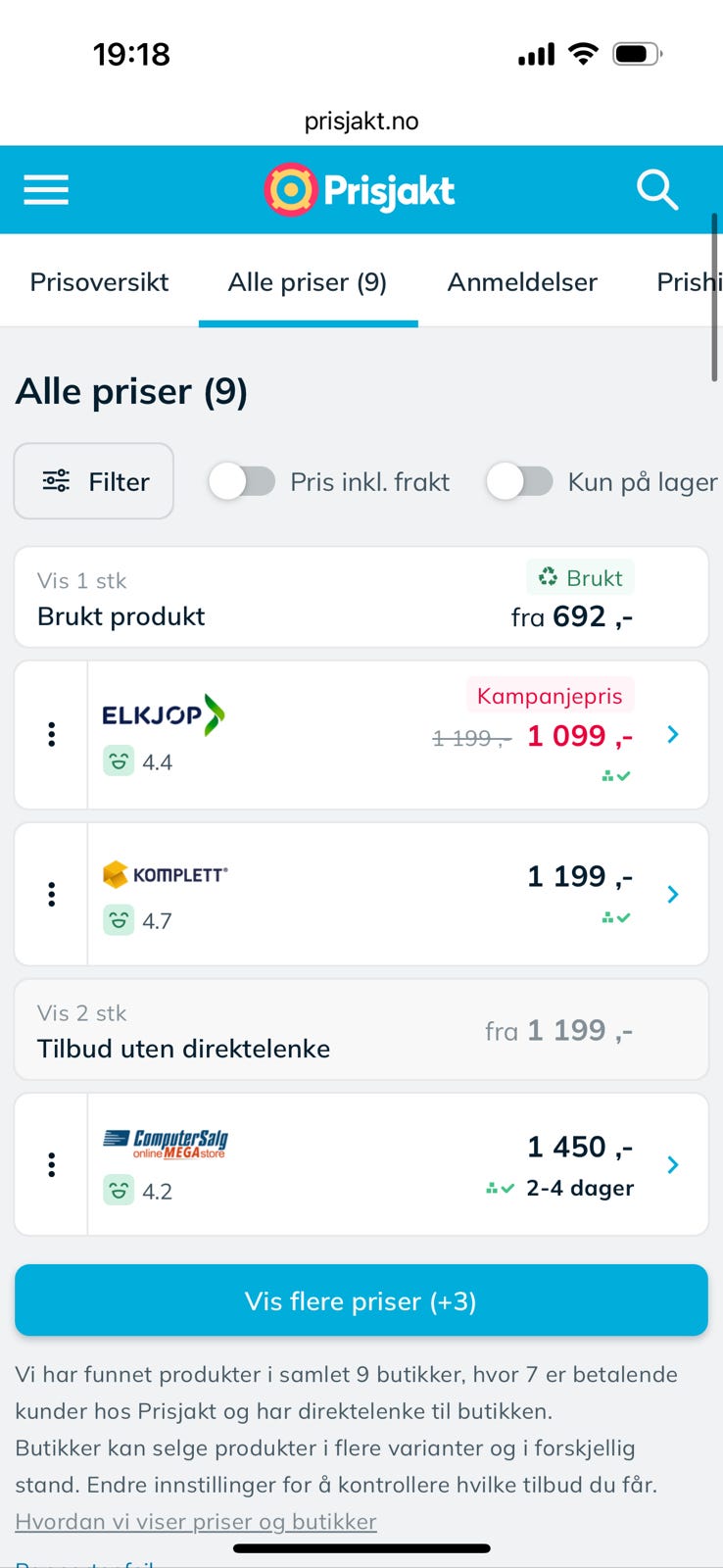Screen dimensions: 723x1568
Task: Enable the Pris inkl. frakt toggle
Action: coord(243,482)
